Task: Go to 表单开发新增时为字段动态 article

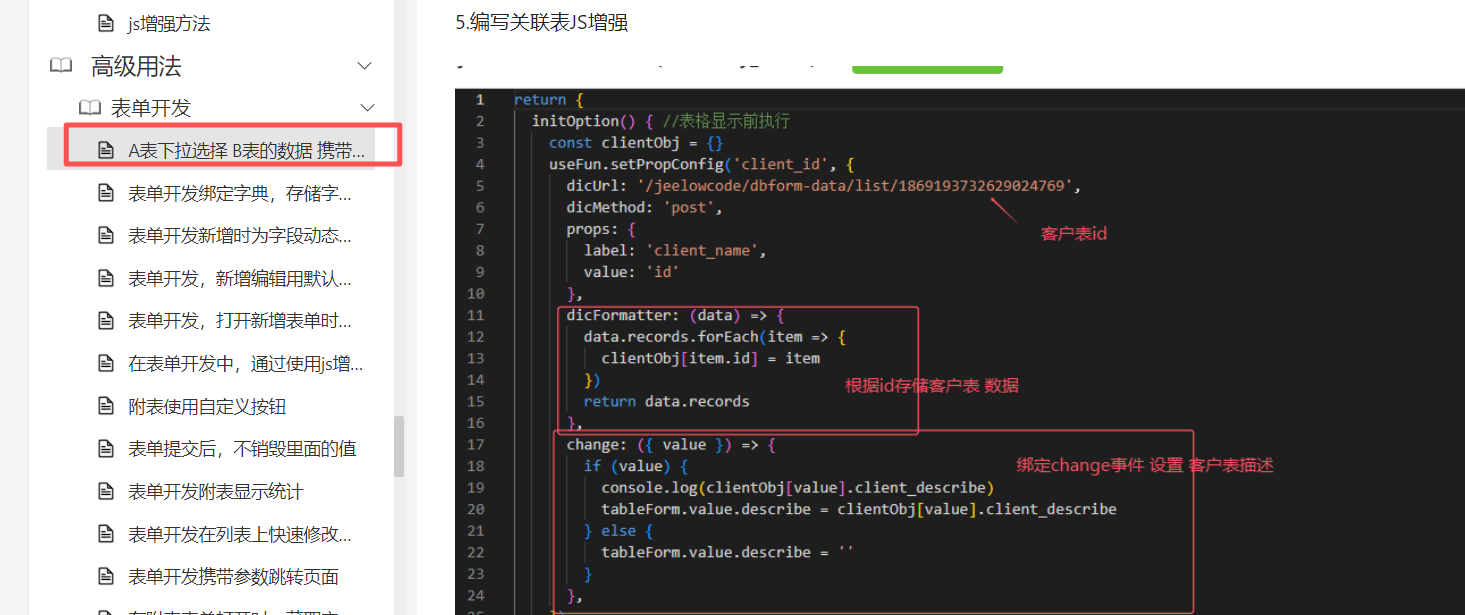Action: [x=240, y=236]
